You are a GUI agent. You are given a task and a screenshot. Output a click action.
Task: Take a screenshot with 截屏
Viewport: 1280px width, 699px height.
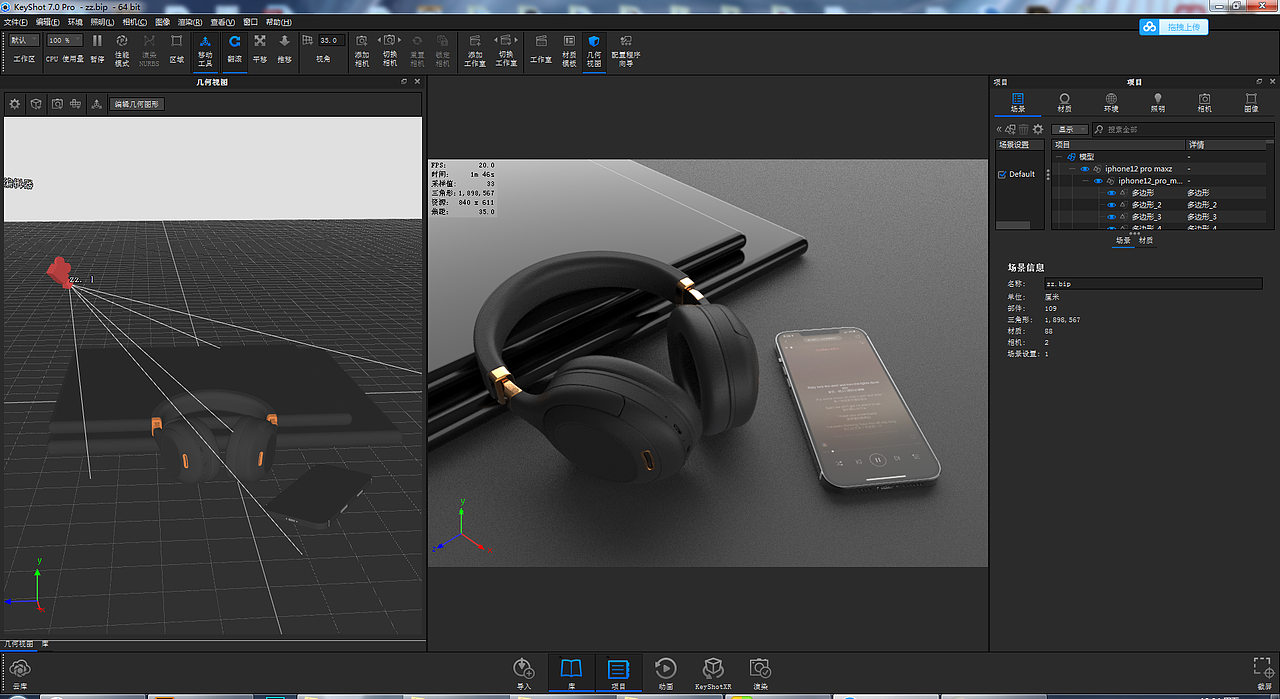click(1264, 673)
